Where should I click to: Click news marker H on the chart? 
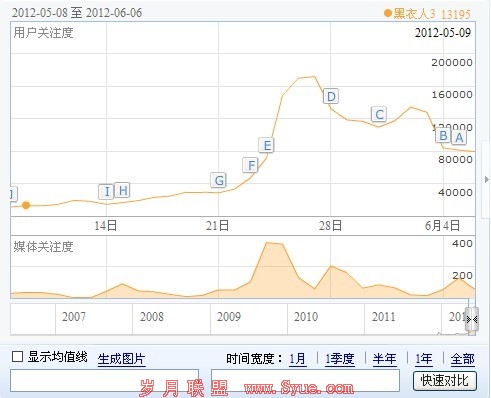[x=122, y=190]
